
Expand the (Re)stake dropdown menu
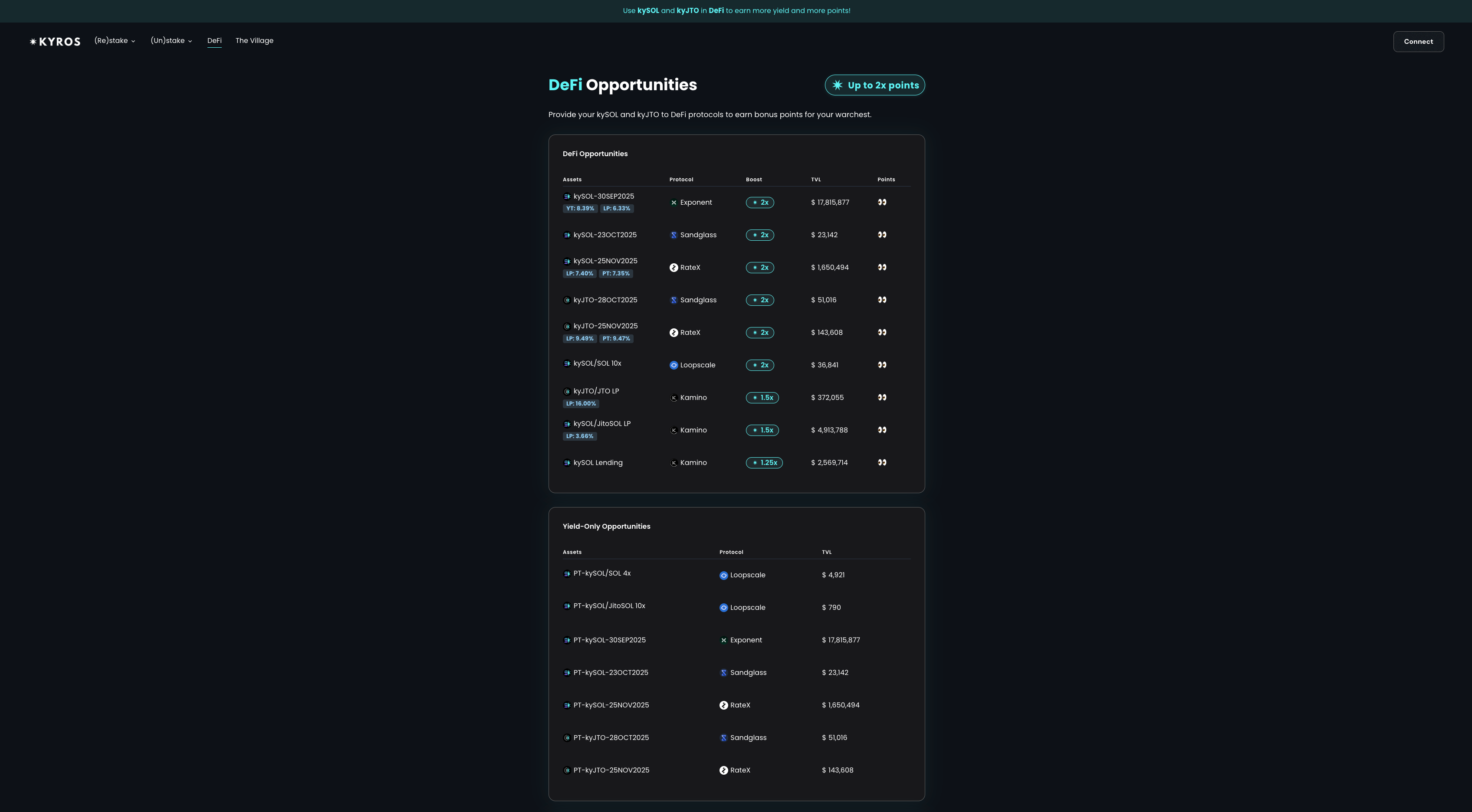pyautogui.click(x=115, y=40)
